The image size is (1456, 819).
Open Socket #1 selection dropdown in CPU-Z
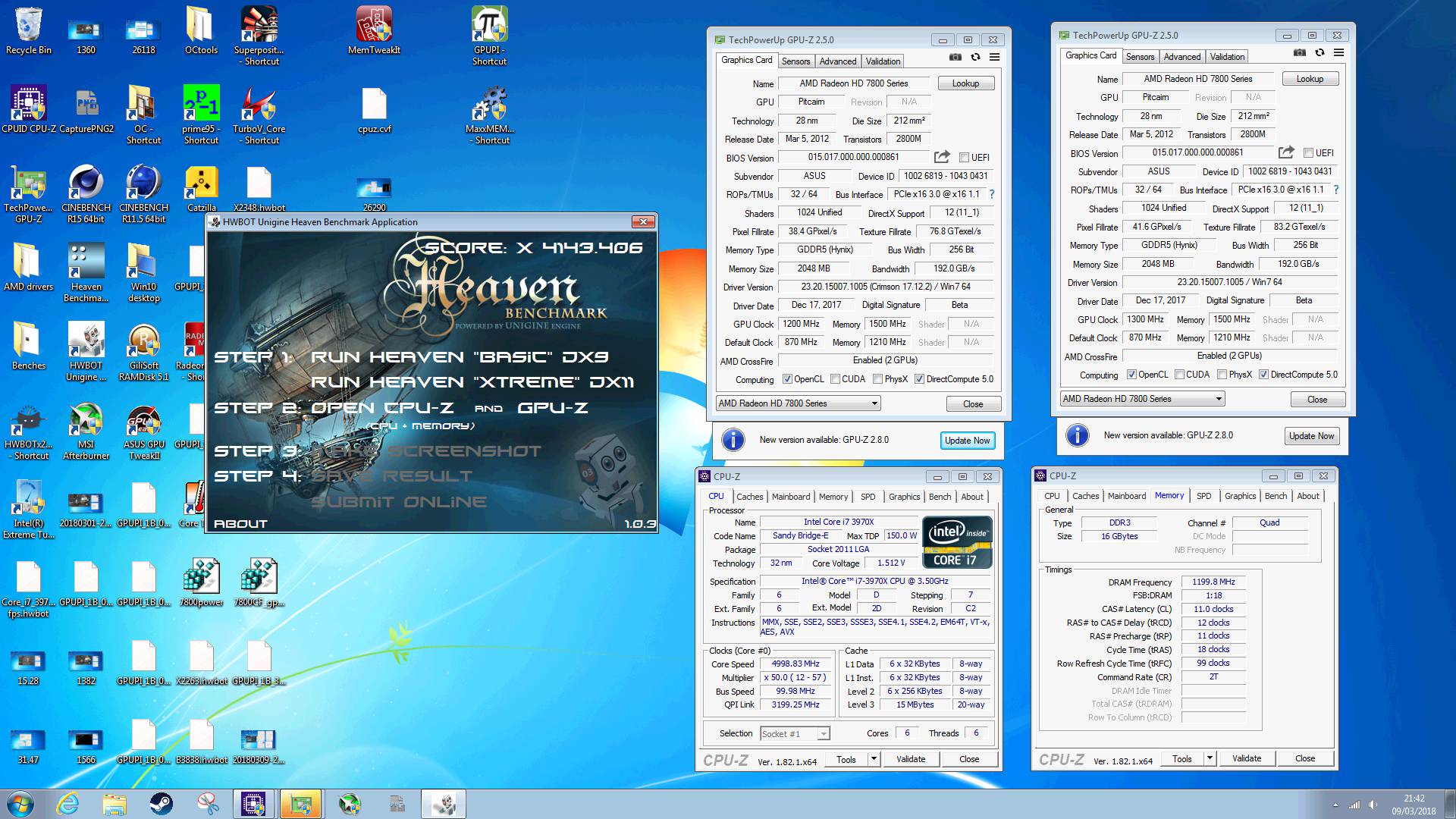click(795, 733)
